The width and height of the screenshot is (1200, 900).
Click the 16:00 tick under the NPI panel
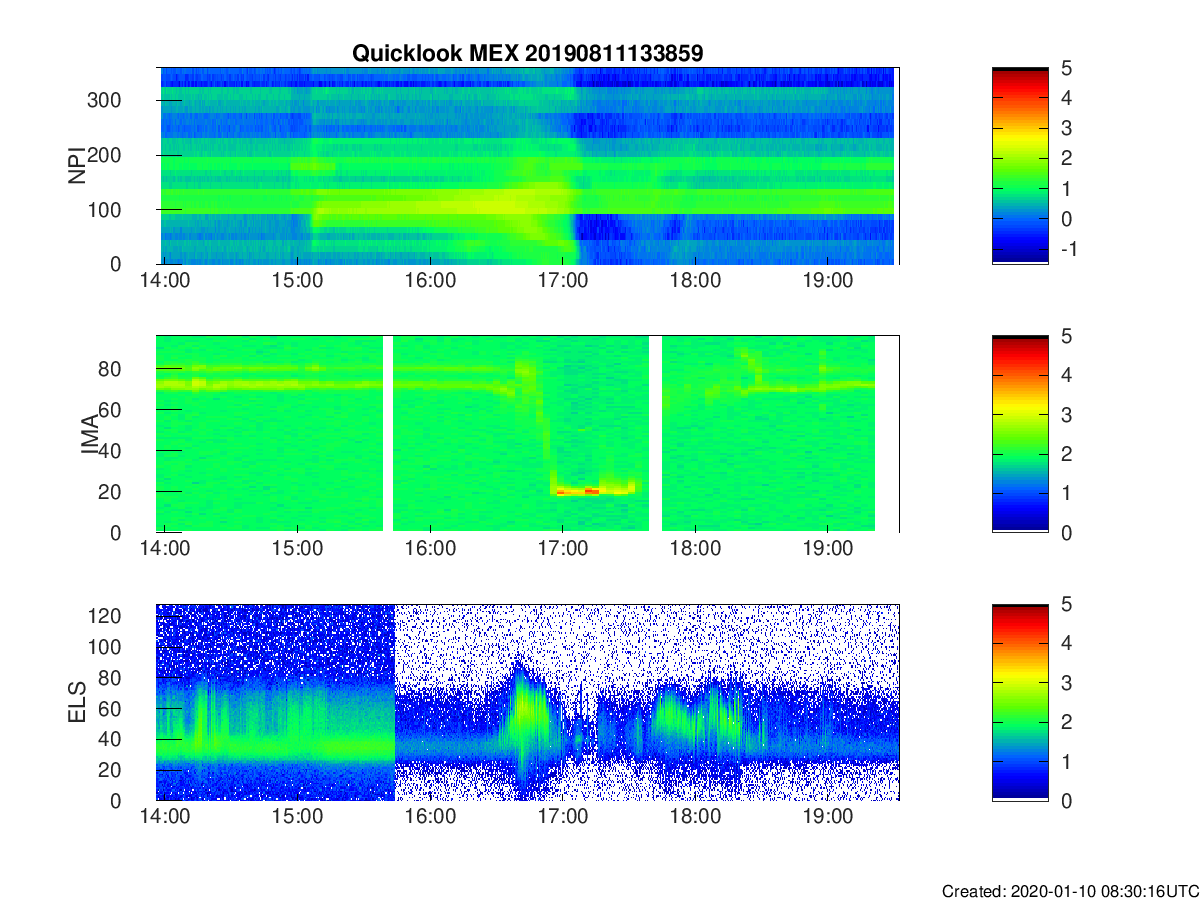pos(430,281)
